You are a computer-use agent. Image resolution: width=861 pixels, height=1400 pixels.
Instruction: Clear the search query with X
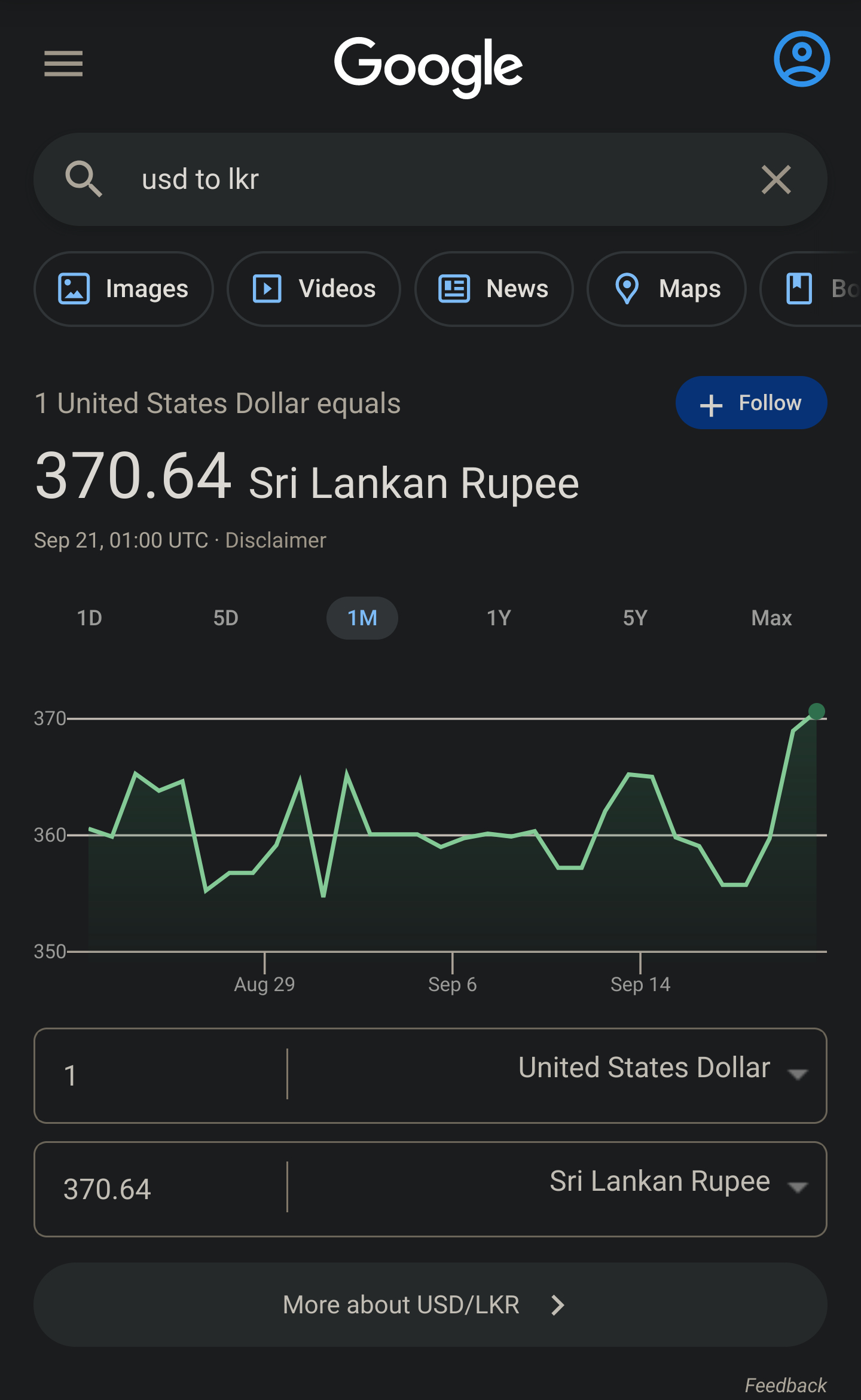(776, 179)
